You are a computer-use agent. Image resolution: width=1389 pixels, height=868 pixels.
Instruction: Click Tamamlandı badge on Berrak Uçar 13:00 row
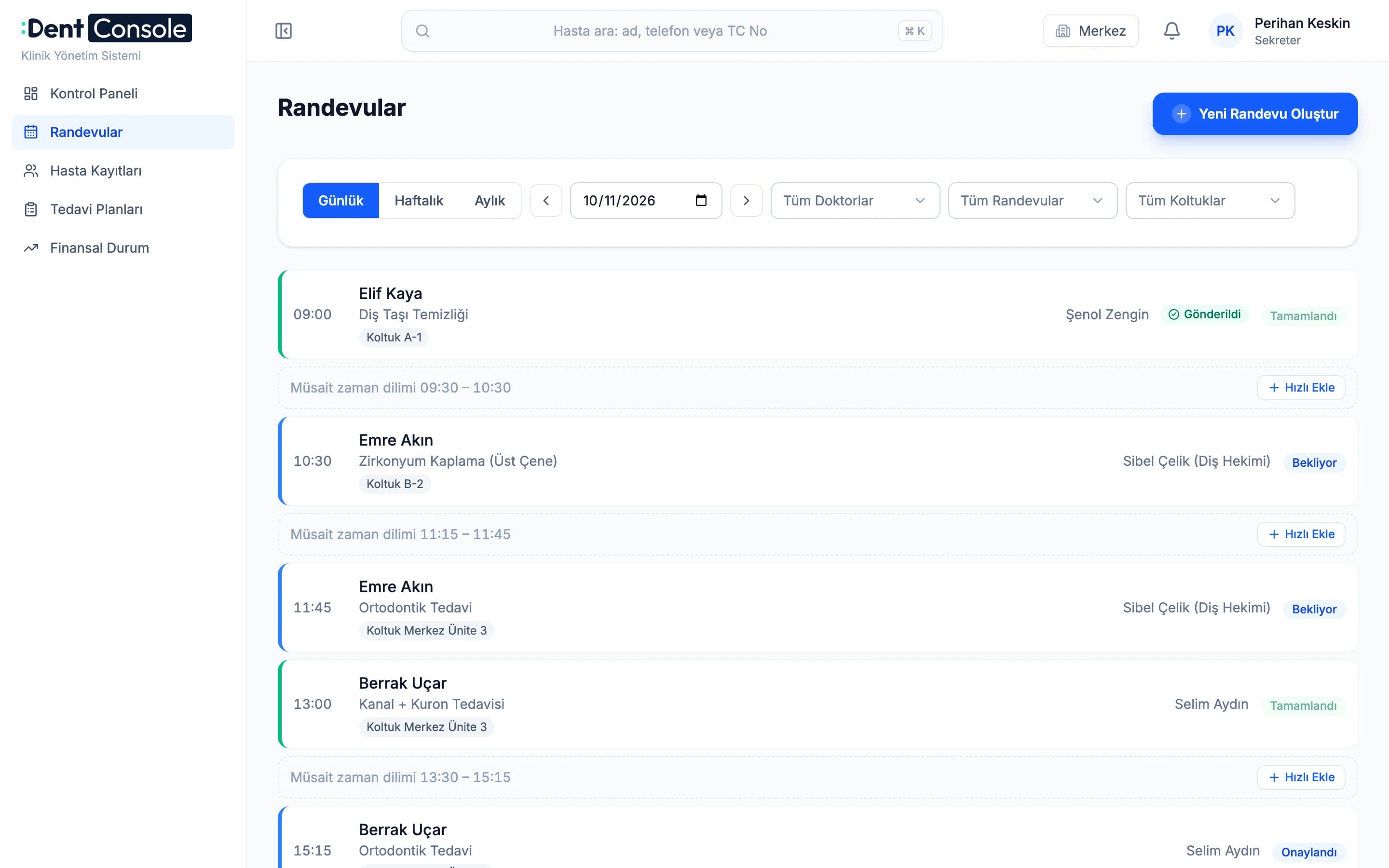tap(1303, 705)
